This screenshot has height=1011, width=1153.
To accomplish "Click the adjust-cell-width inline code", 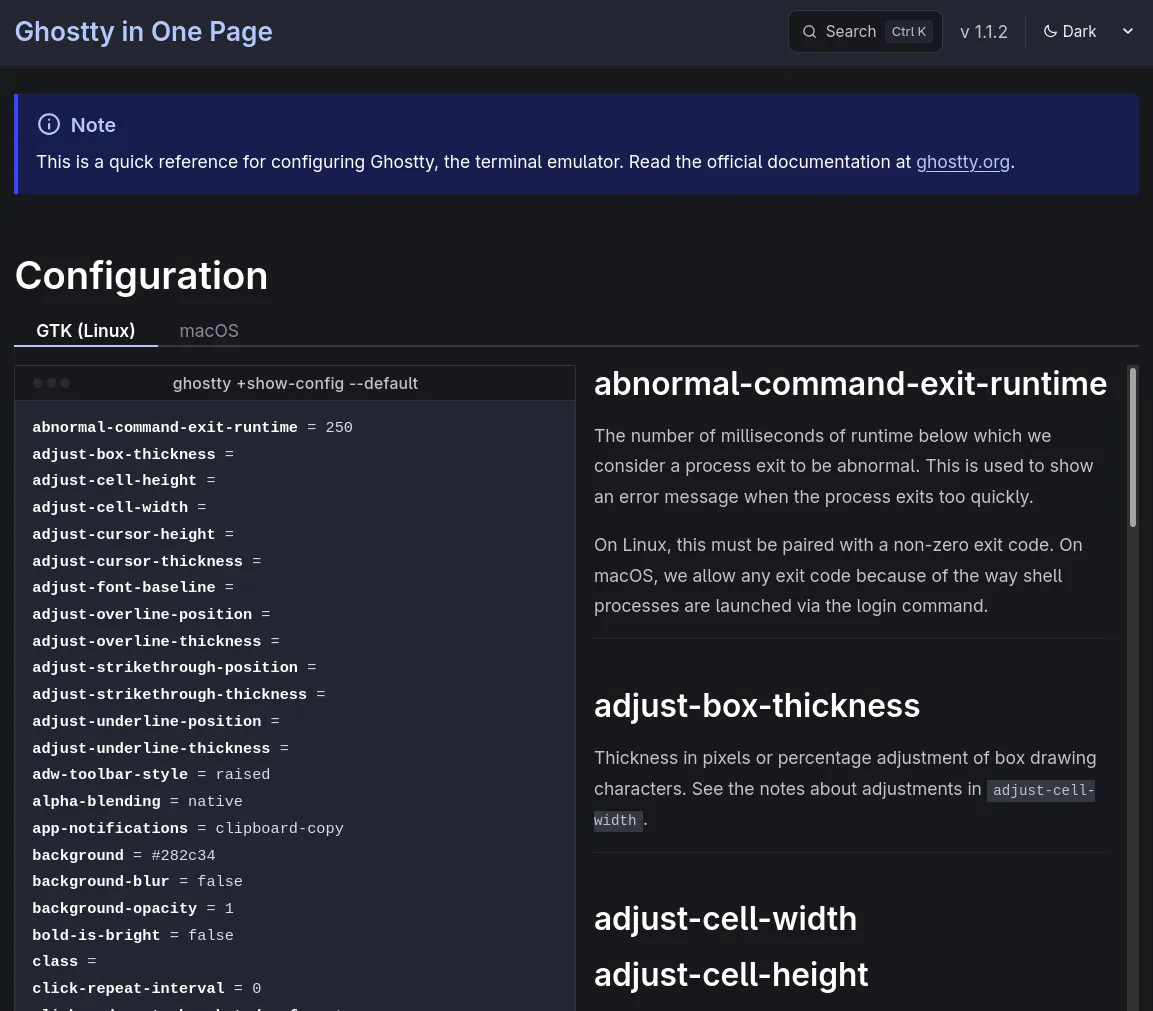I will pos(1040,790).
